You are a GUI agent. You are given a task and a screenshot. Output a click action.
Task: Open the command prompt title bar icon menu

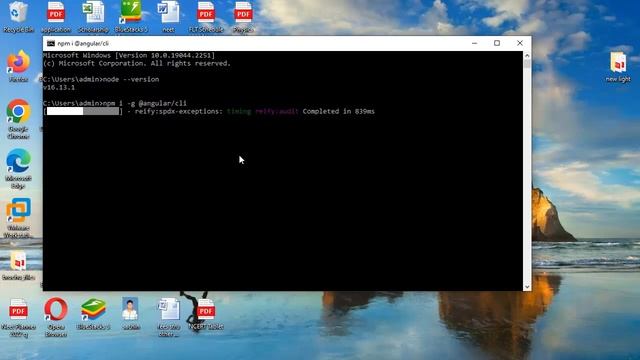click(x=51, y=43)
